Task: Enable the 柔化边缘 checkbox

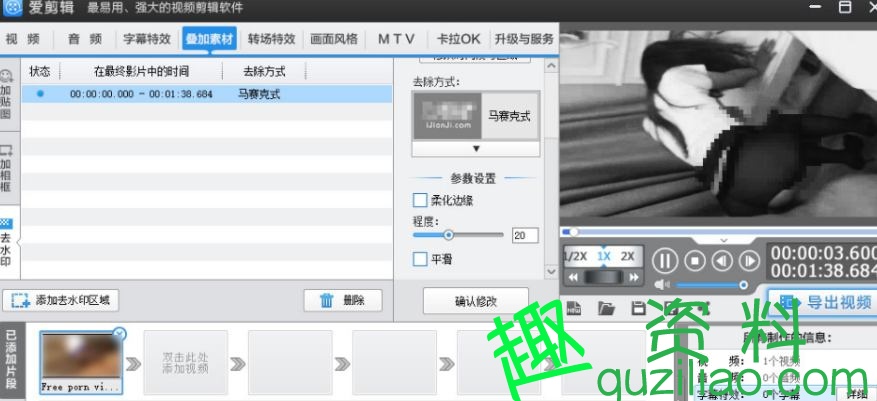Action: 419,200
